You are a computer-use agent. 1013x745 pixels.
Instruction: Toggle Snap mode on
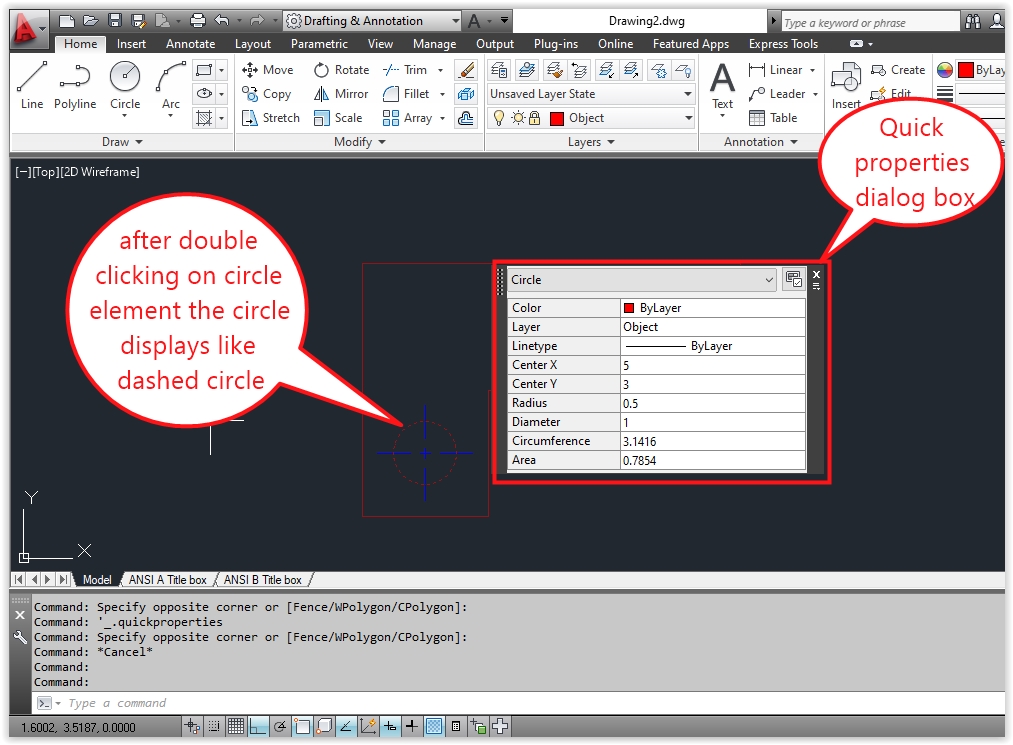click(214, 727)
